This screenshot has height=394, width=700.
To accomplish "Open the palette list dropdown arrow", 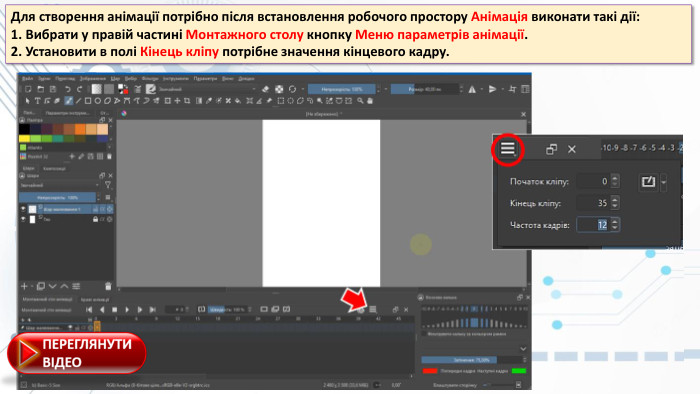I will point(109,147).
